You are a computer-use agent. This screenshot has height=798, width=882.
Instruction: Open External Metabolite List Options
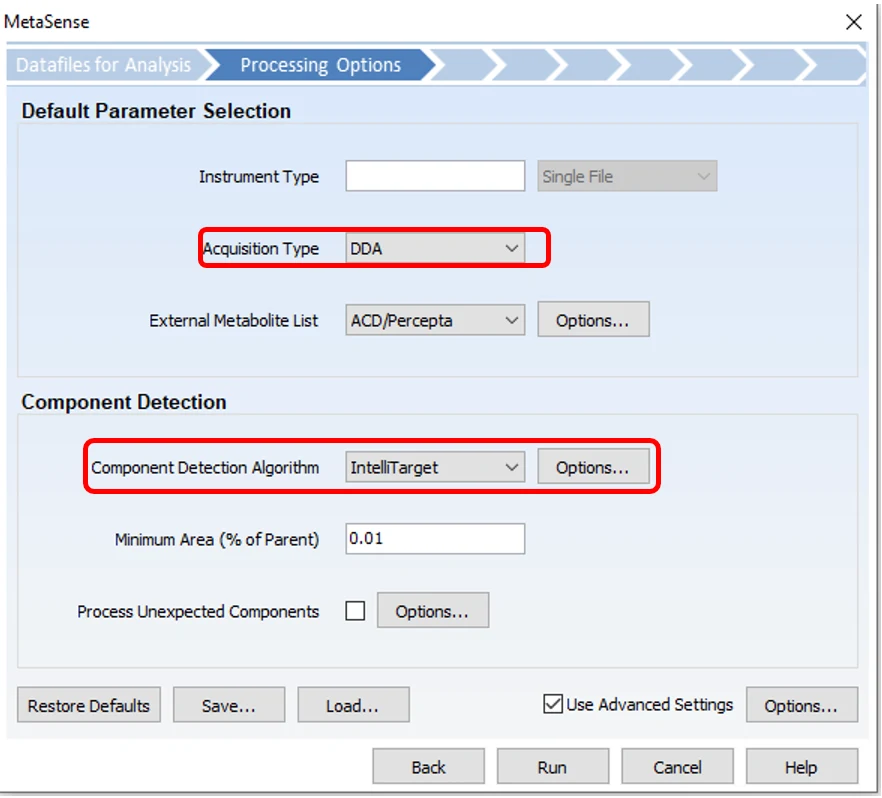593,320
